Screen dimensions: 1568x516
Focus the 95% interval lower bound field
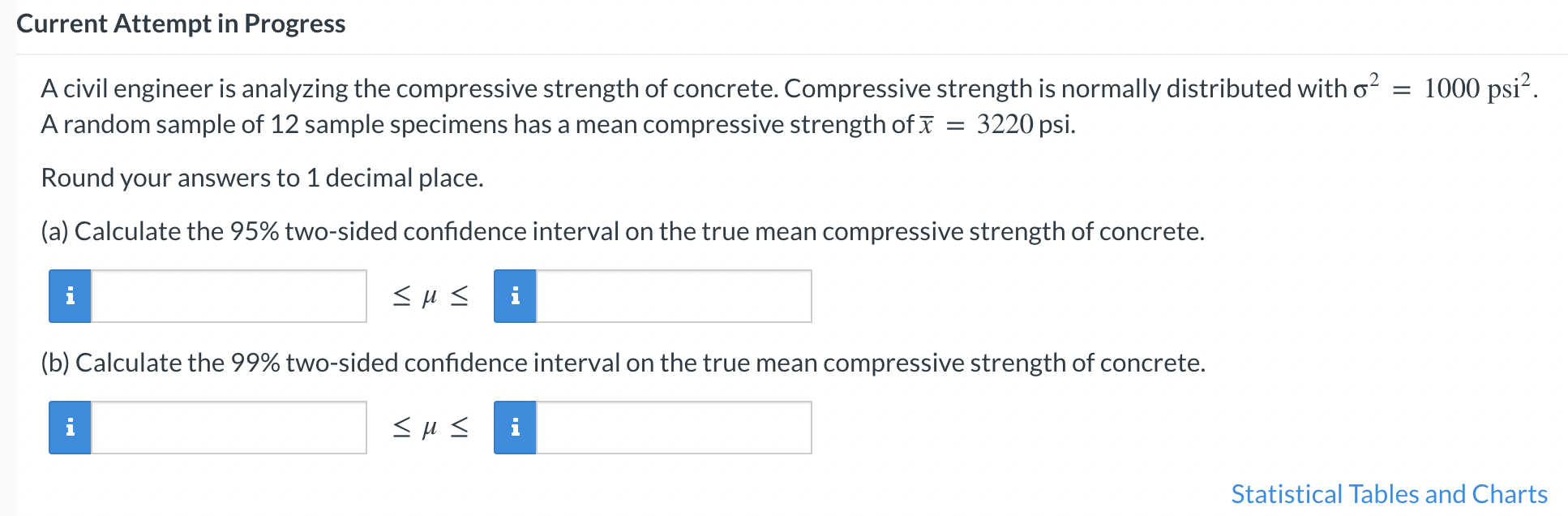pyautogui.click(x=229, y=296)
